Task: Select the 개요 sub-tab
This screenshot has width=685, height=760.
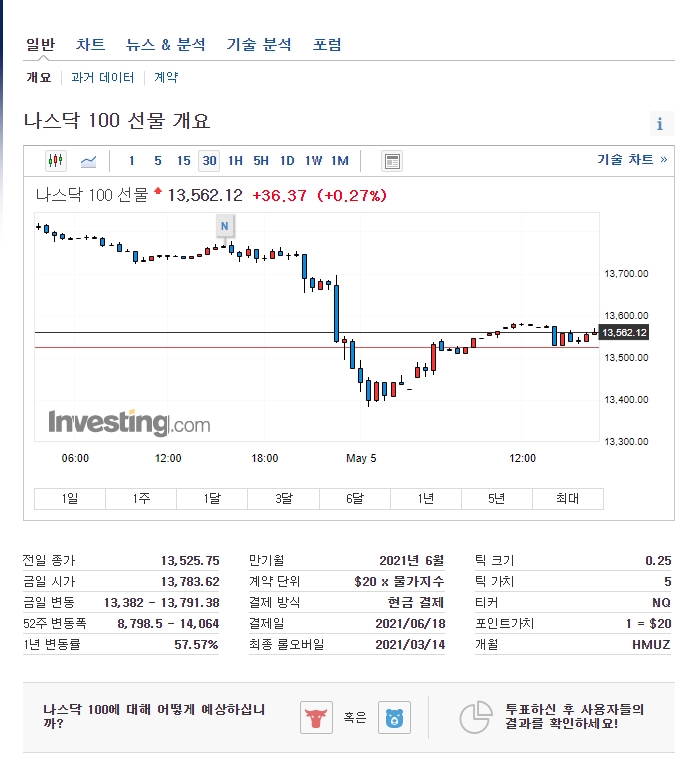Action: point(38,78)
